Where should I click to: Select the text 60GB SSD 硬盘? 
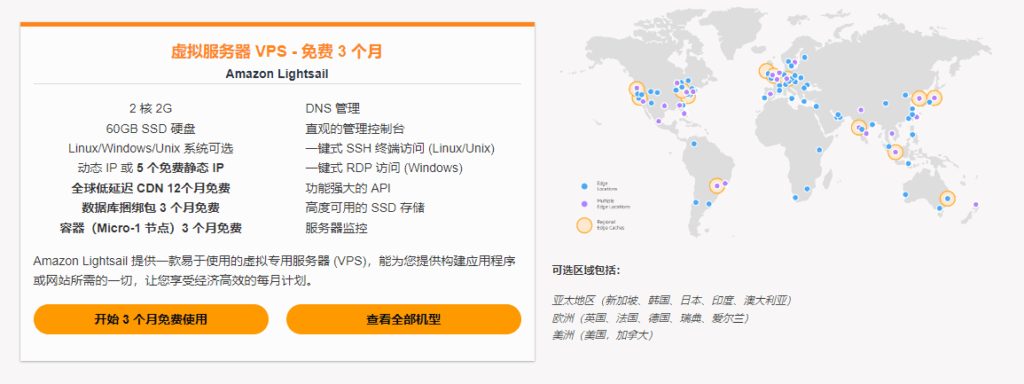click(151, 129)
